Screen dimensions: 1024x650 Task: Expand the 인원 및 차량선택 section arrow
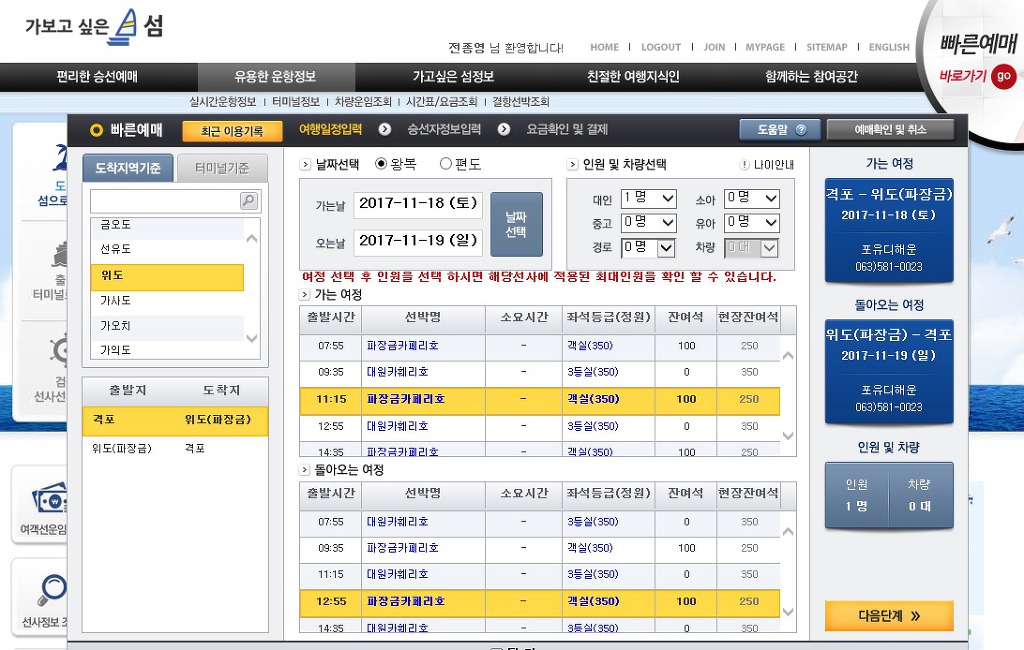(x=572, y=165)
